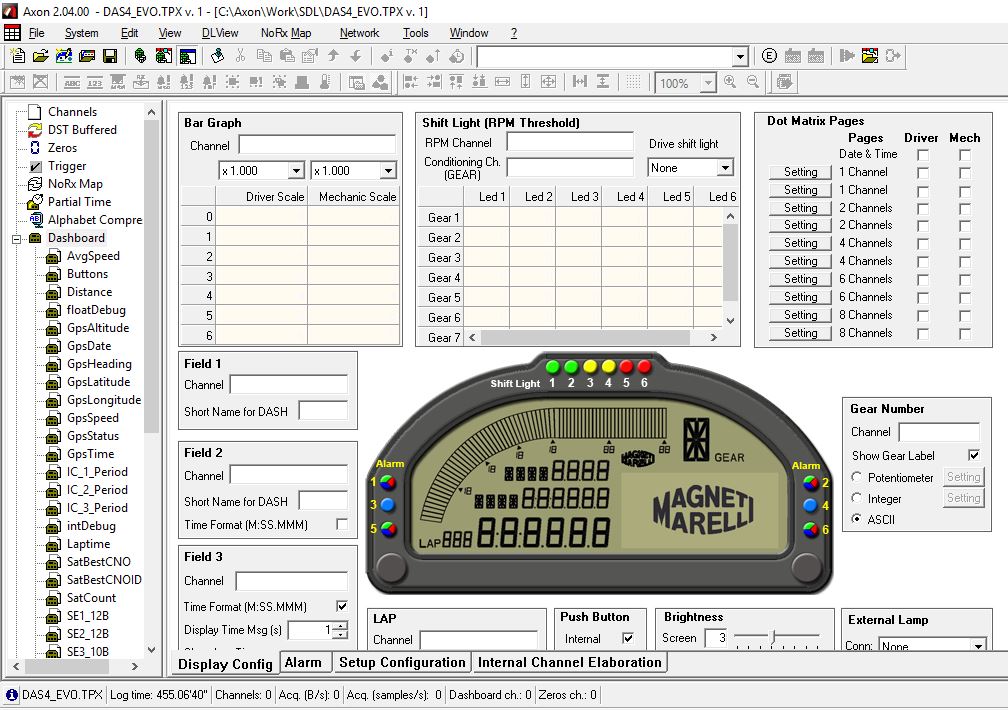Adjust the Brightness Screen slider
This screenshot has height=710, width=1008.
(x=775, y=637)
